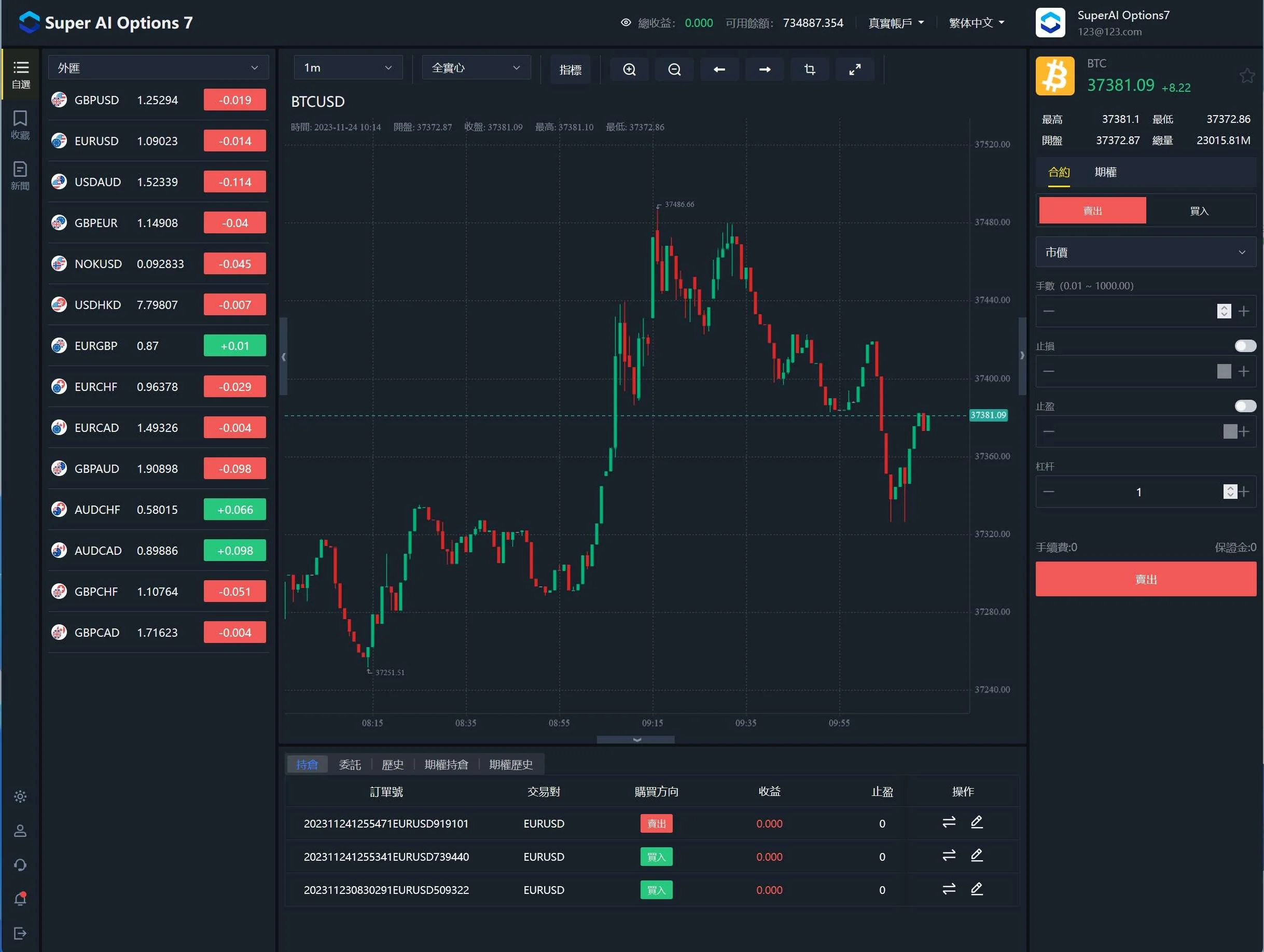The width and height of the screenshot is (1264, 952).
Task: Click the chart zoom out magnifier icon
Action: tap(674, 69)
